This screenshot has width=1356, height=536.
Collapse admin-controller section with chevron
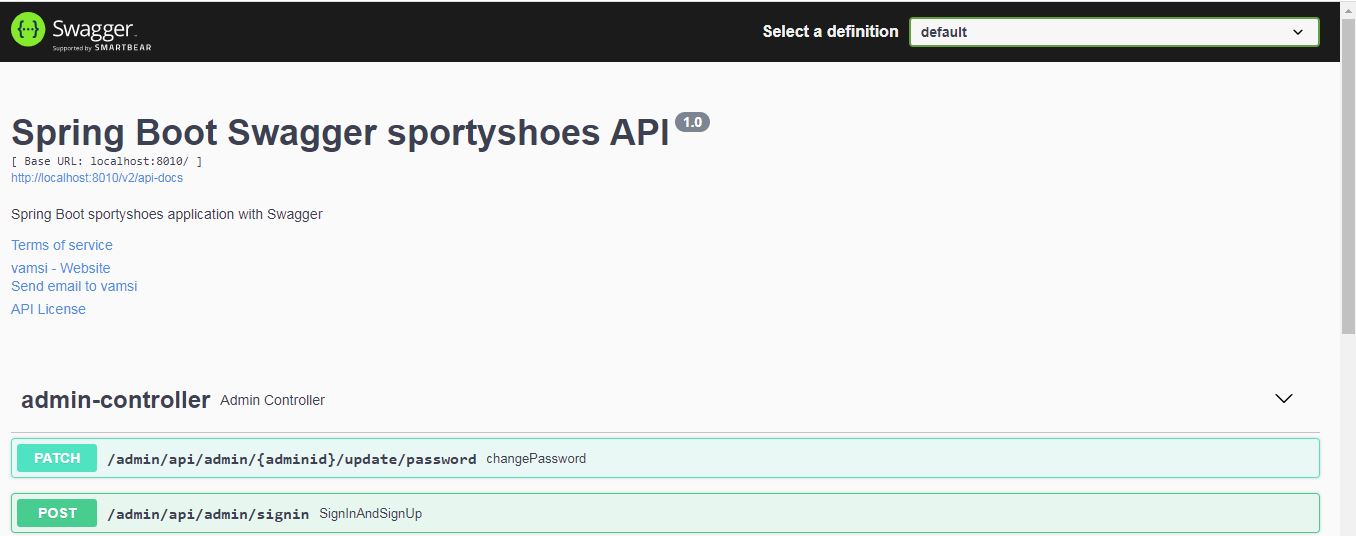click(x=1285, y=398)
